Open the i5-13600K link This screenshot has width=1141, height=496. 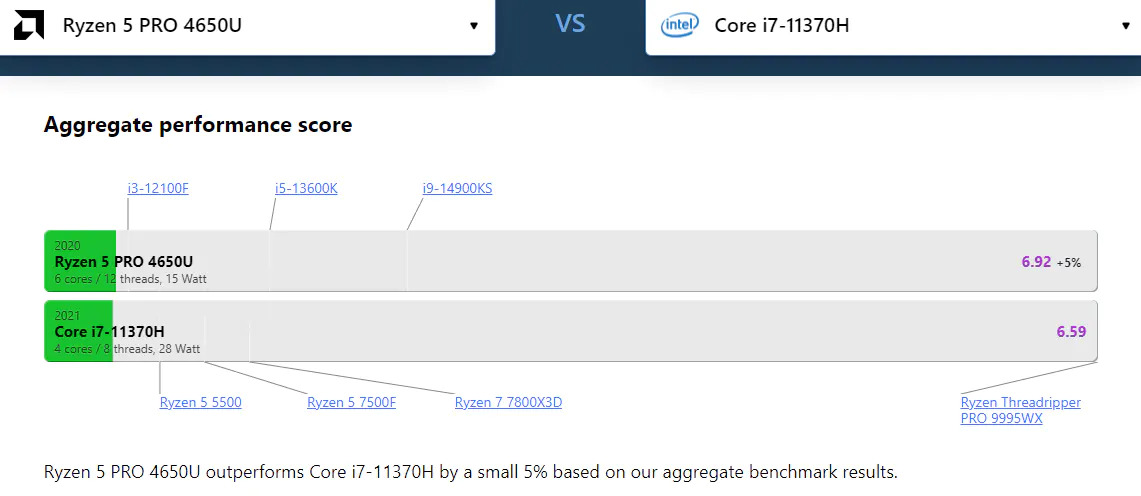(306, 188)
